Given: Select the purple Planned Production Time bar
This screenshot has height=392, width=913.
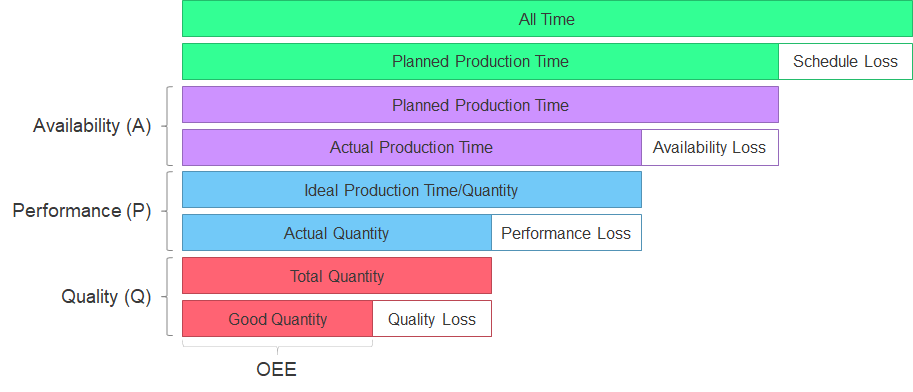Looking at the screenshot, I should click(x=480, y=104).
